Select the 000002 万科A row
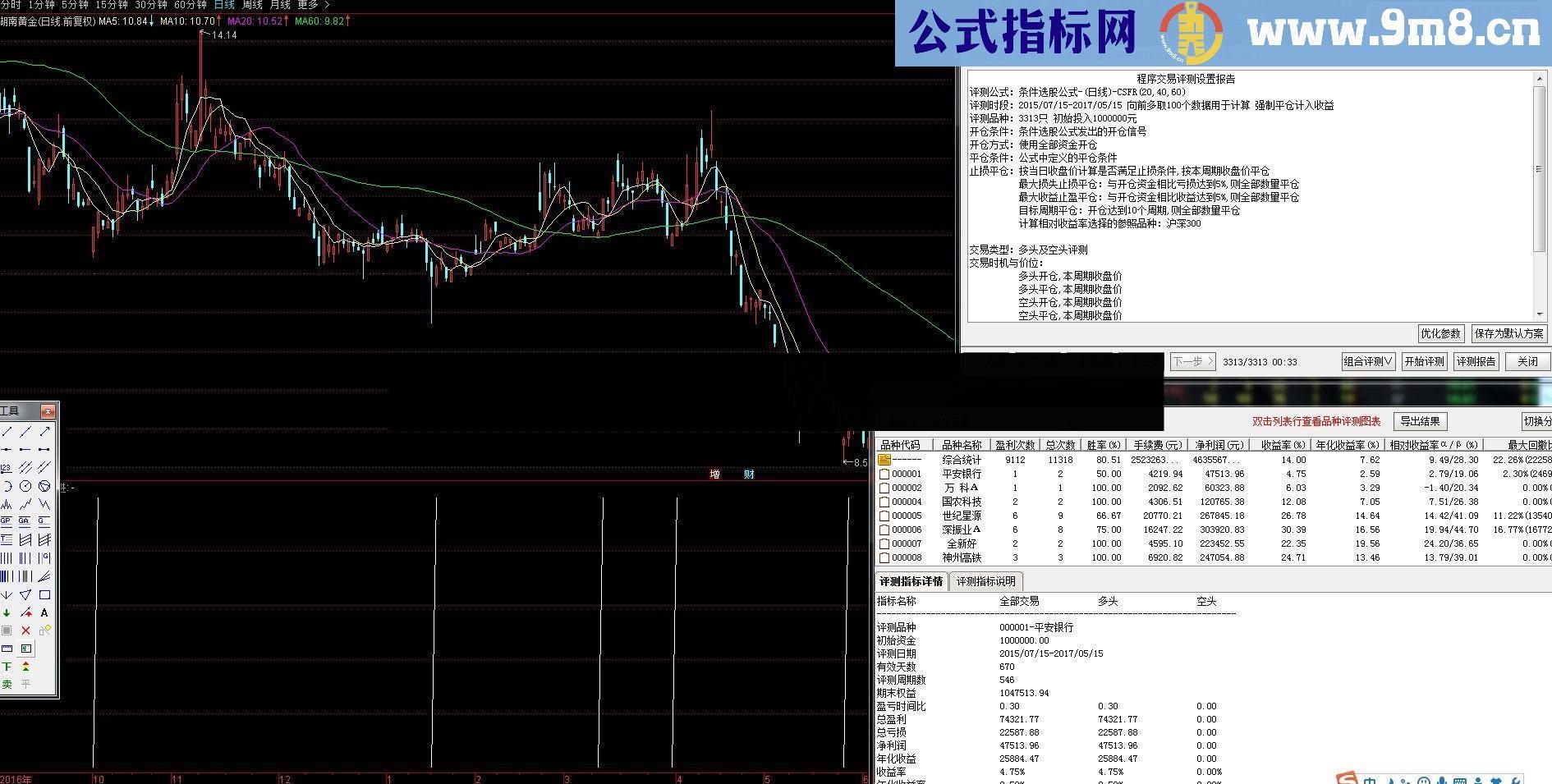Screen dimensions: 1552x784 [1214, 488]
